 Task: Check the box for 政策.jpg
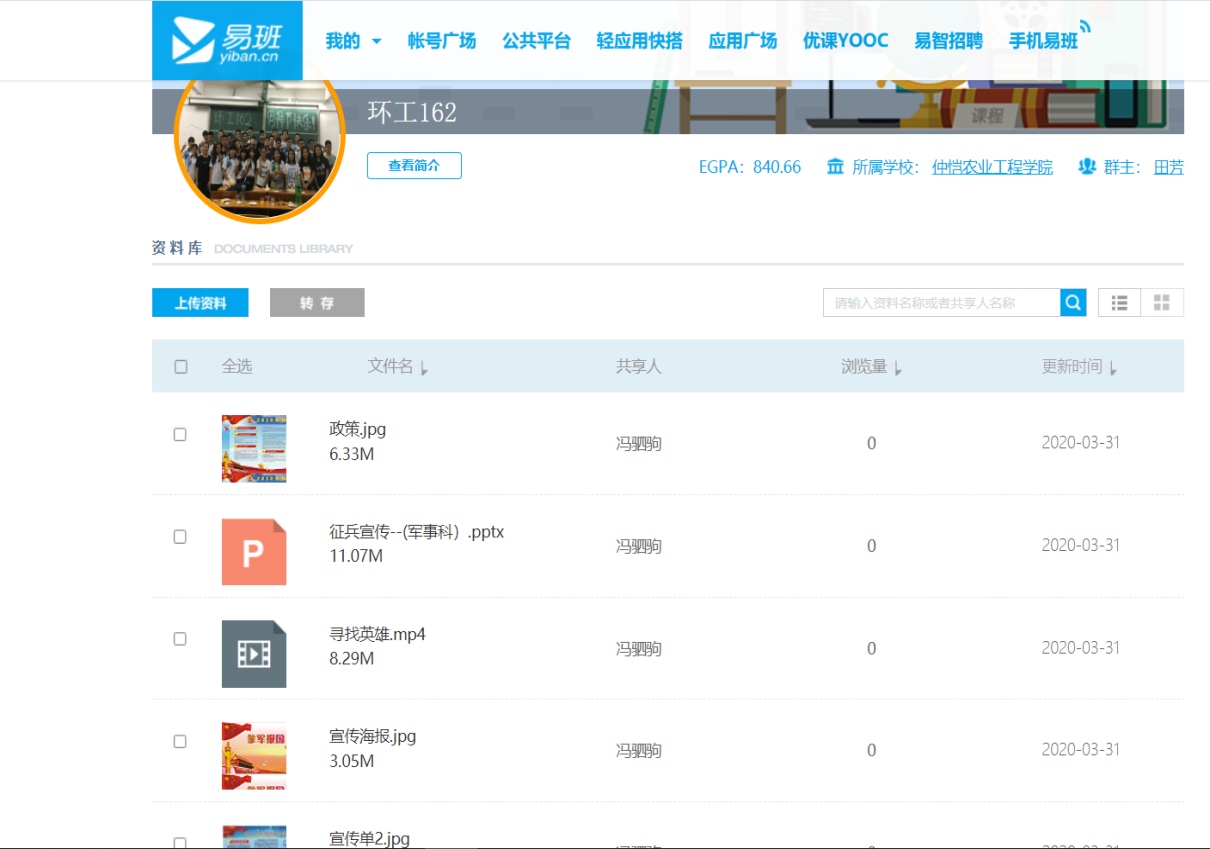(x=180, y=435)
